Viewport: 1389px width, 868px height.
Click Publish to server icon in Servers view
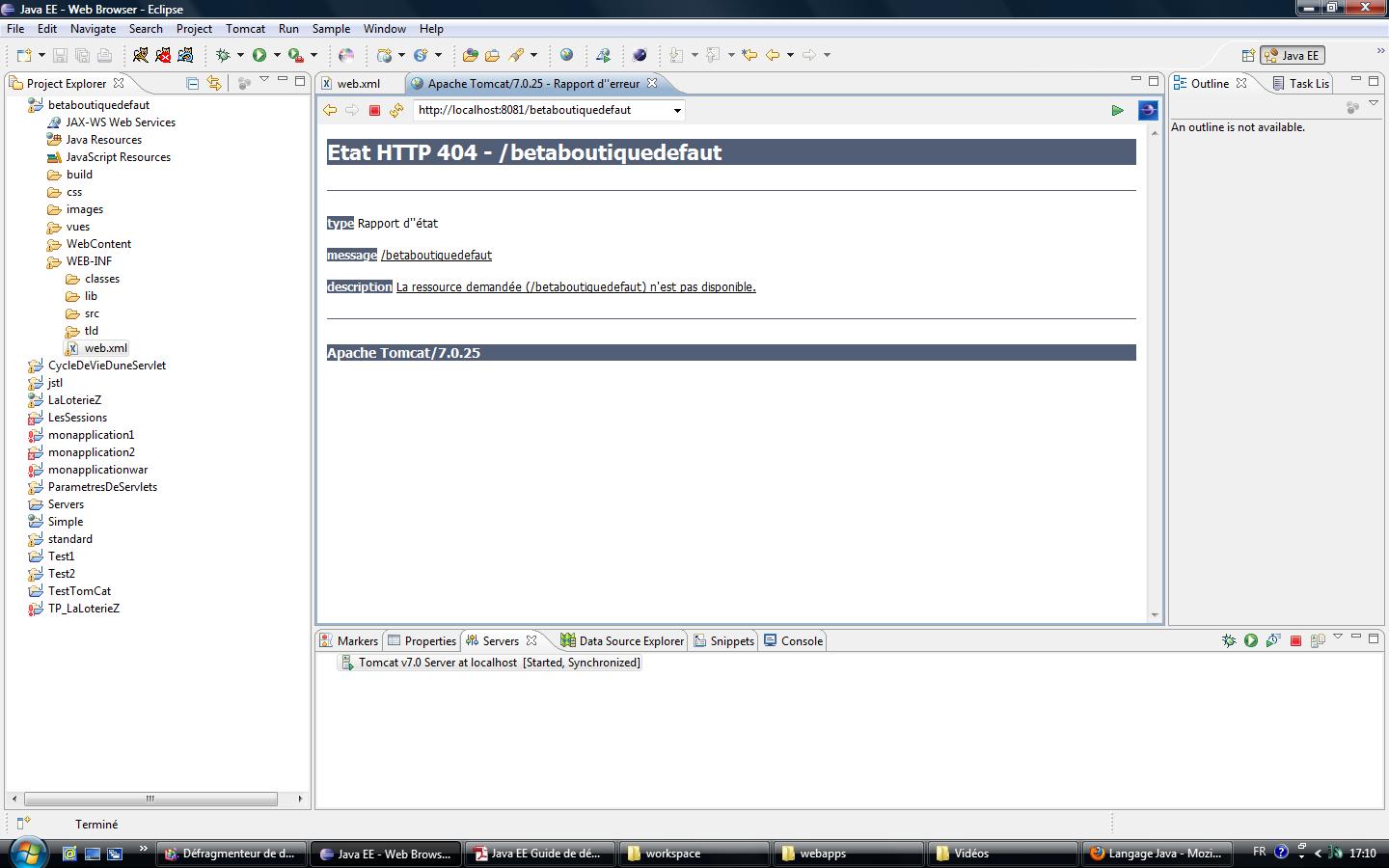coord(1317,640)
